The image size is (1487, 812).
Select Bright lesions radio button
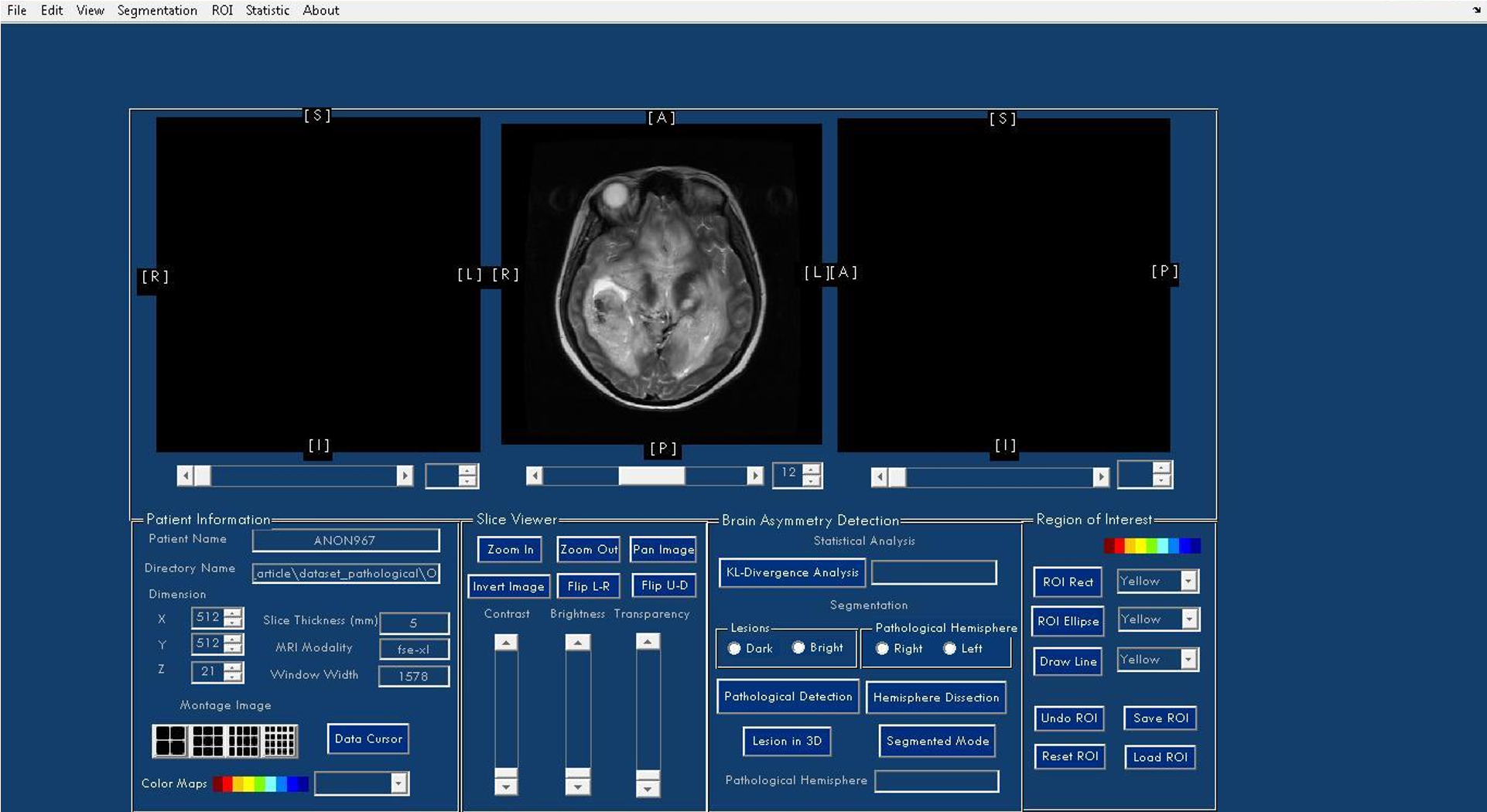[798, 647]
